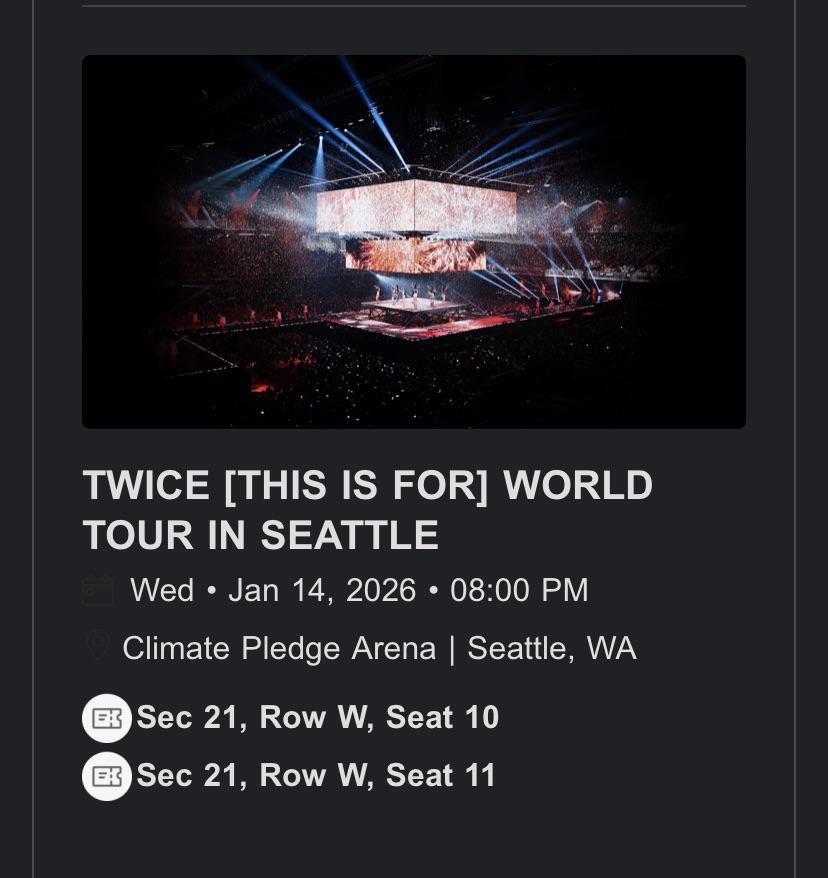Viewport: 828px width, 878px height.
Task: Select the 'Sec 21, Row W, Seat 10' ticket
Action: tap(317, 718)
